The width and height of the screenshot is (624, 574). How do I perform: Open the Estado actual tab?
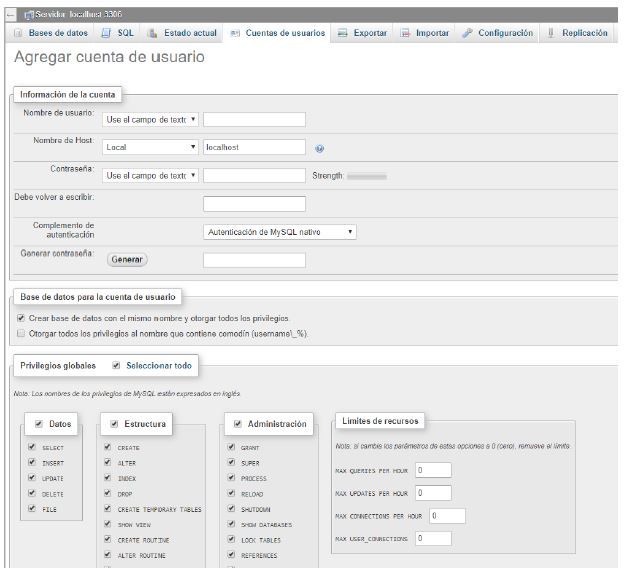tap(183, 33)
